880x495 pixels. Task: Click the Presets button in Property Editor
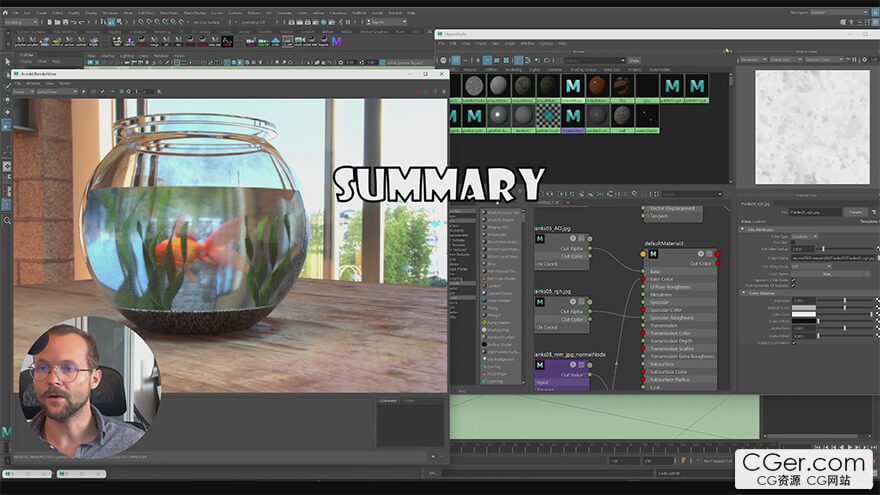tap(855, 212)
